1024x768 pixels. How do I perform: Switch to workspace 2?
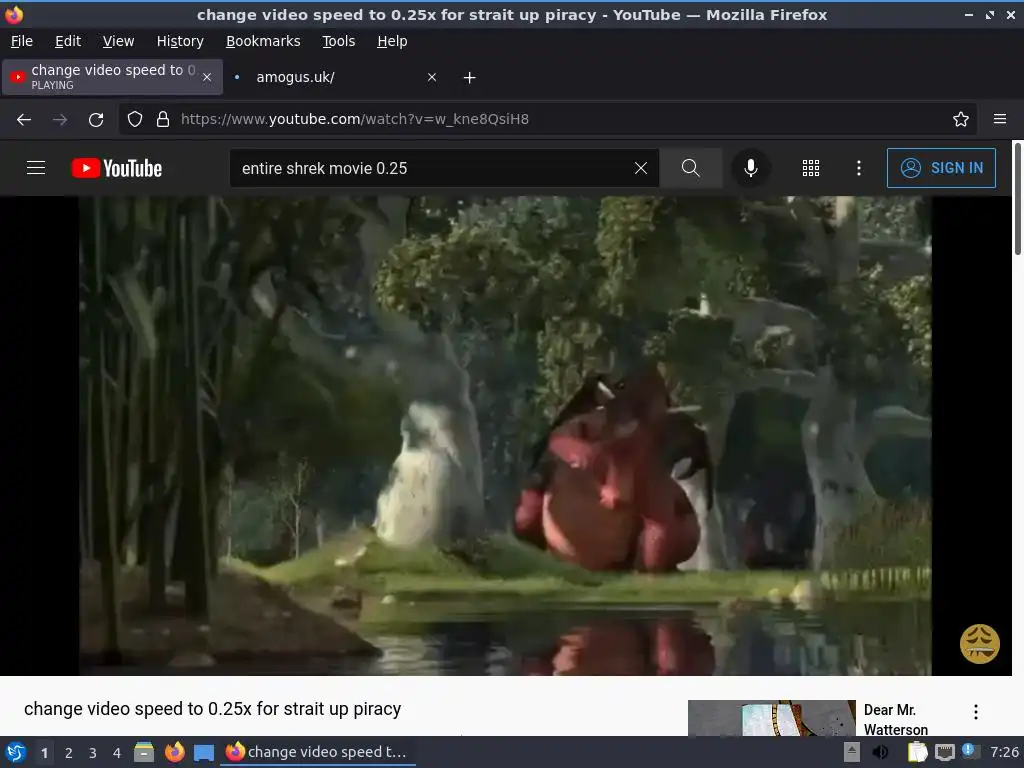69,753
